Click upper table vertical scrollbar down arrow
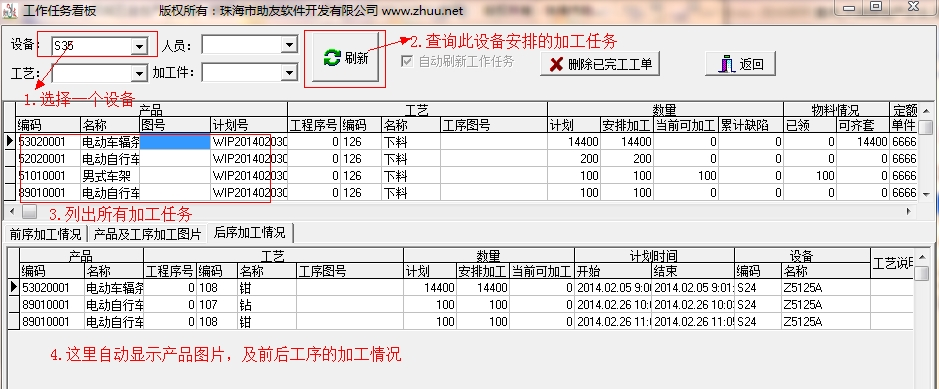Image resolution: width=939 pixels, height=389 pixels. pyautogui.click(x=926, y=194)
